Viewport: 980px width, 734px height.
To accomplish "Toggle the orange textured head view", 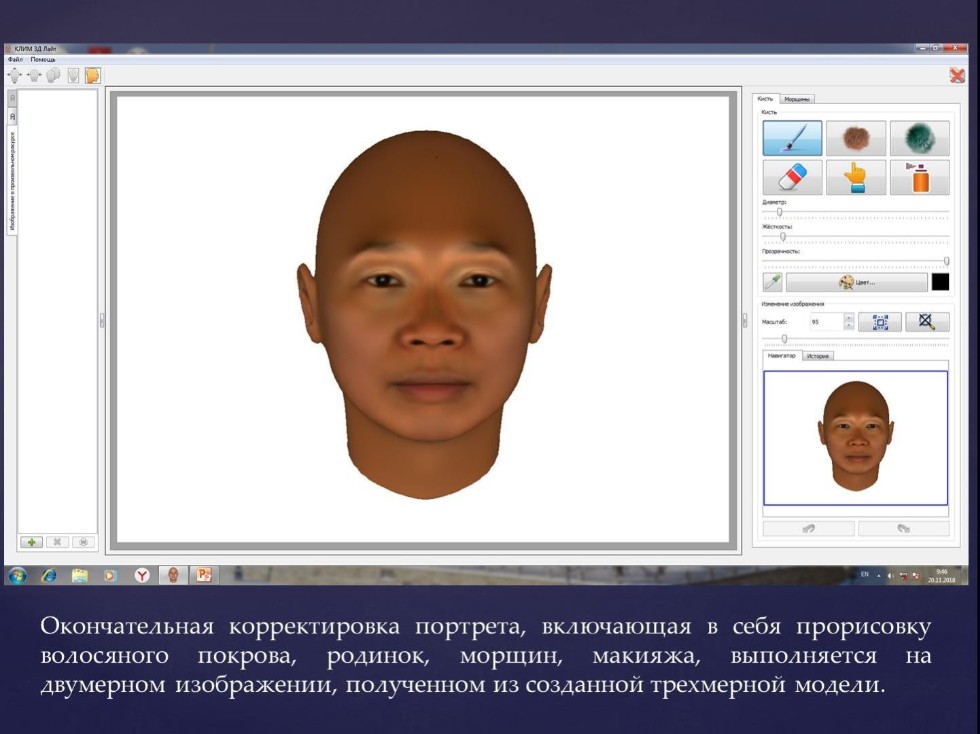I will [93, 76].
